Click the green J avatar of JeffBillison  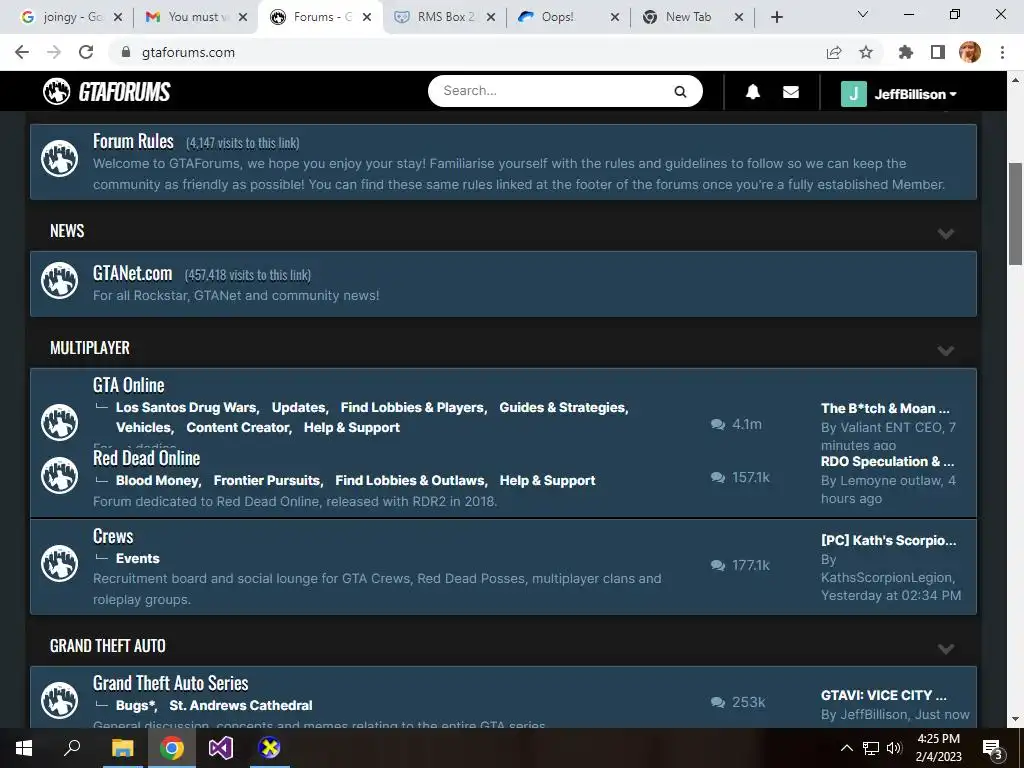click(853, 94)
